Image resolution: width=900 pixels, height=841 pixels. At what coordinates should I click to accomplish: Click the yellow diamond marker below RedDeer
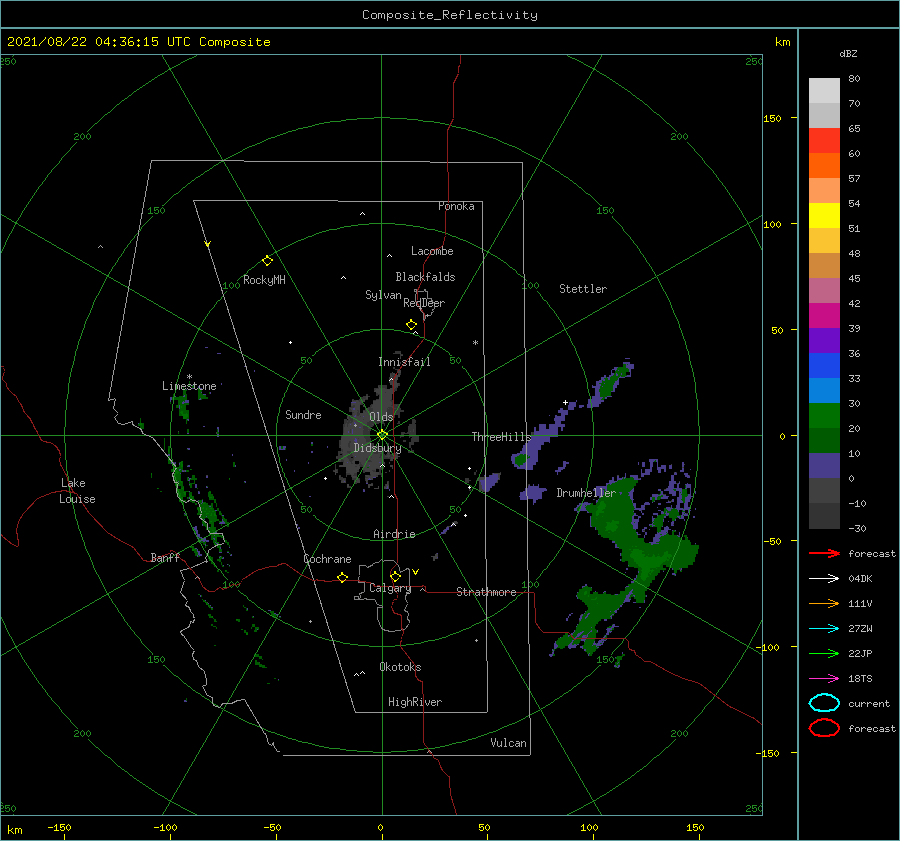pyautogui.click(x=411, y=325)
